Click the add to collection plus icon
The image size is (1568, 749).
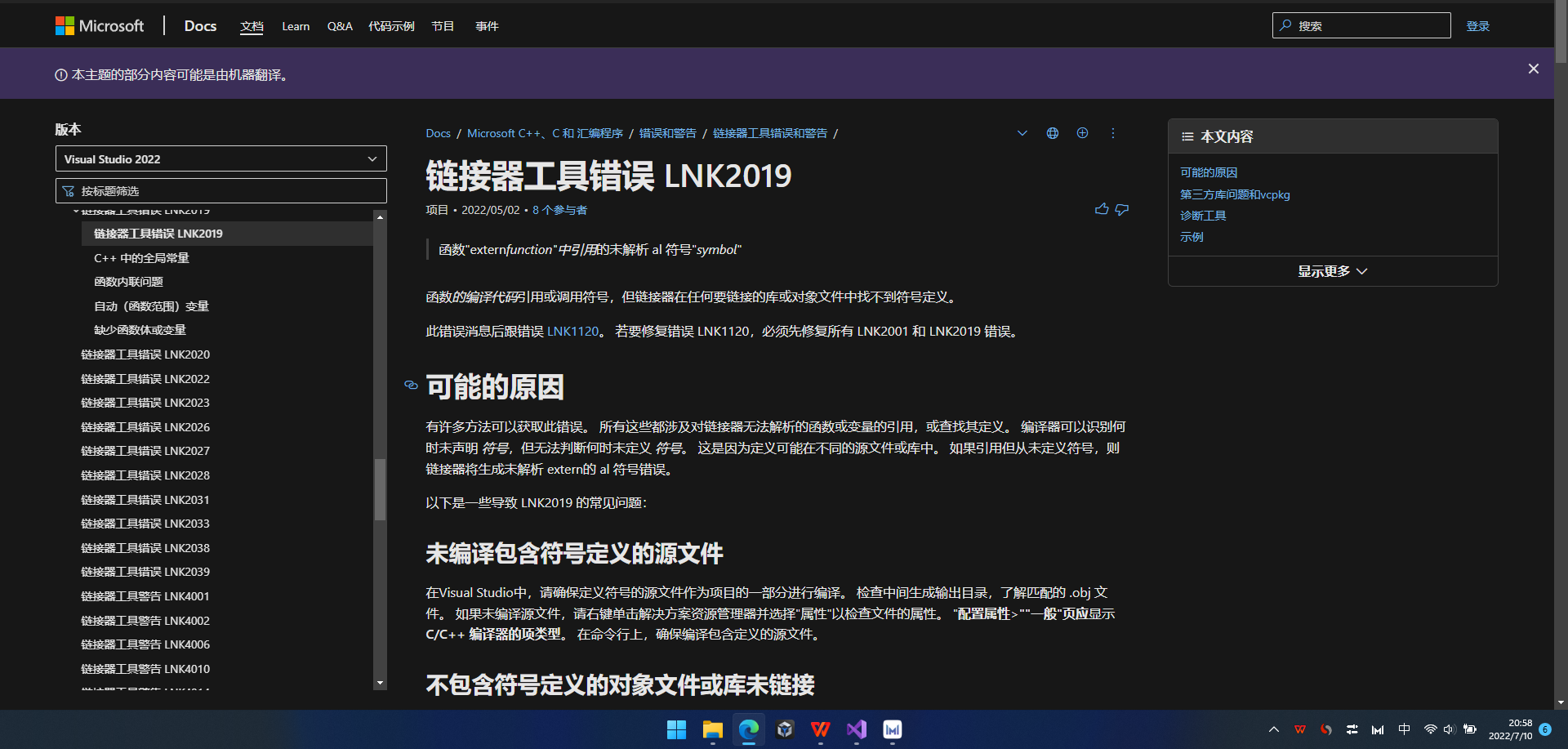1082,133
